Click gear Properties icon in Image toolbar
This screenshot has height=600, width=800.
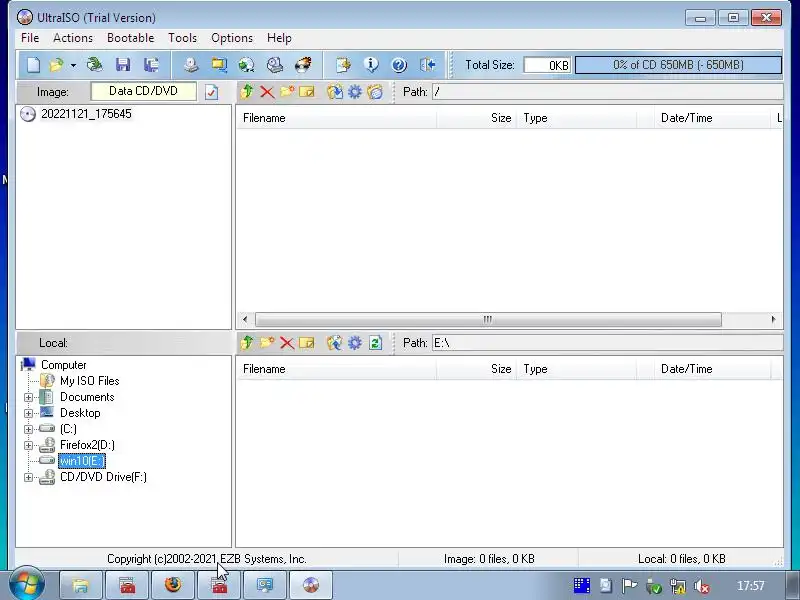point(355,92)
